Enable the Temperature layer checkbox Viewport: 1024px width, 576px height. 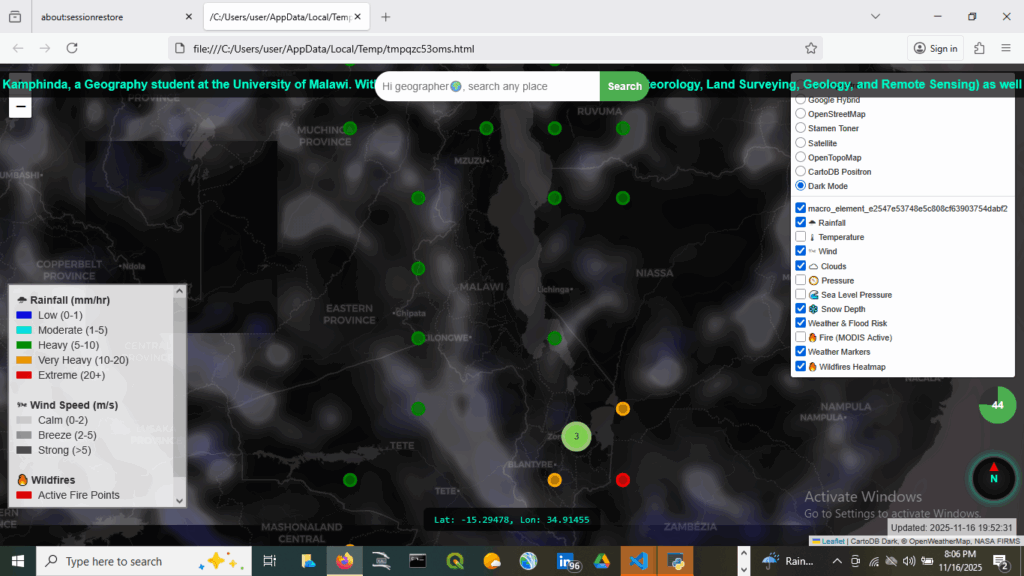(x=800, y=237)
